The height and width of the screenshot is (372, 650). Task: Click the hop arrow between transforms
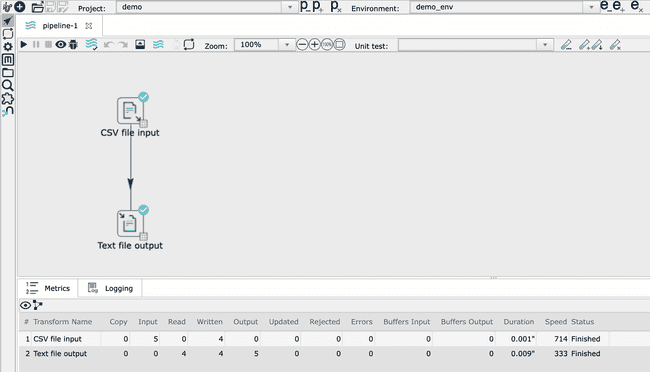point(131,183)
